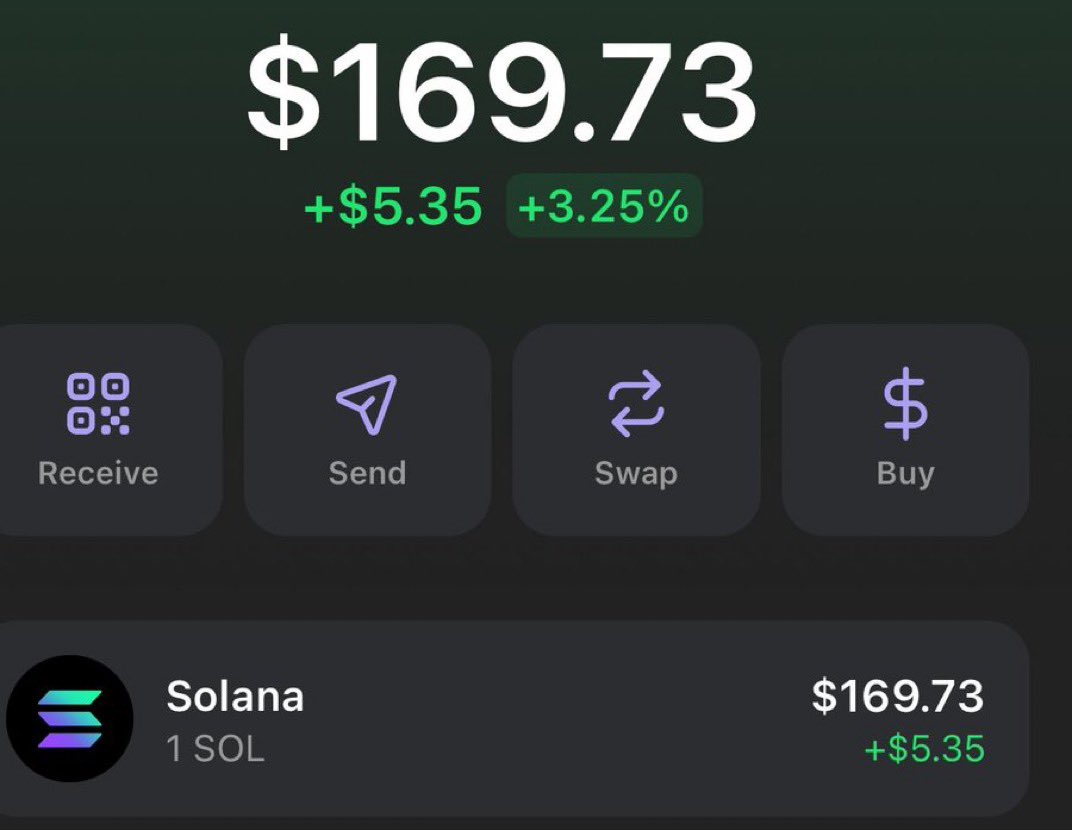Click the 1 SOL amount text

pos(215,749)
